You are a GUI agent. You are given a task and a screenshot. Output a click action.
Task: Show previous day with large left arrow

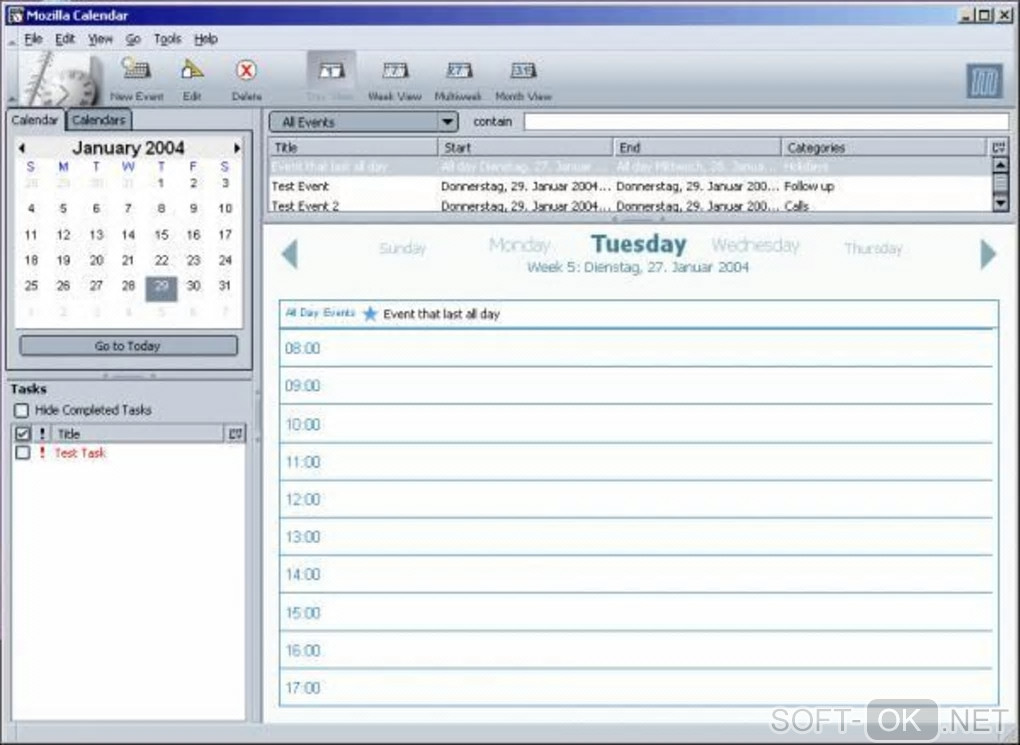point(290,254)
